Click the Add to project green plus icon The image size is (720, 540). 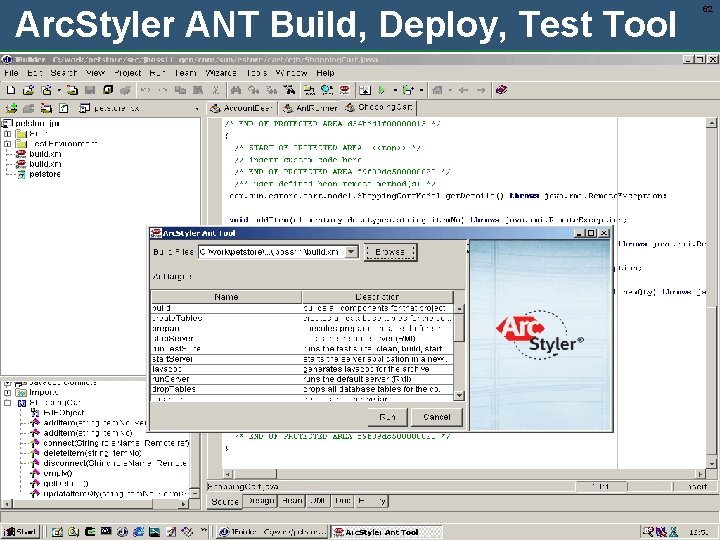click(11, 108)
